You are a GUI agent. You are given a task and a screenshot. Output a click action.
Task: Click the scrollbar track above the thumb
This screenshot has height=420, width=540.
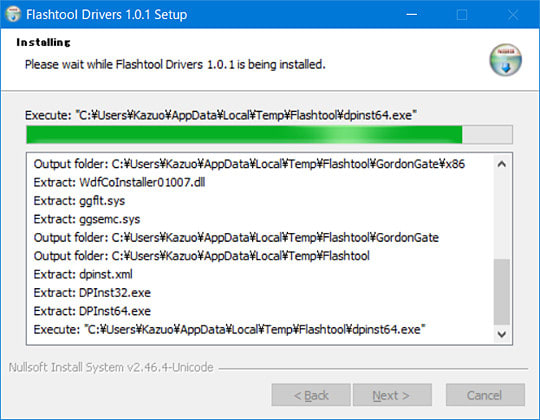click(x=502, y=216)
